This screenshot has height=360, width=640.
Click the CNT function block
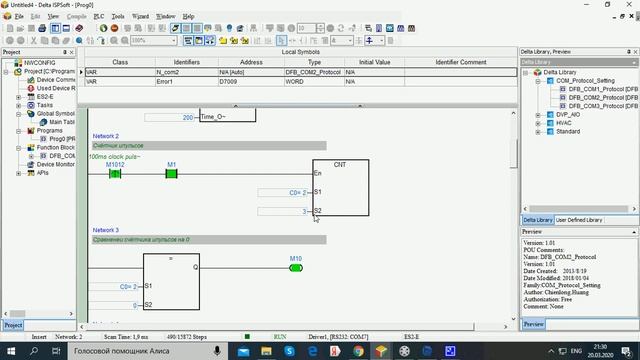(341, 187)
